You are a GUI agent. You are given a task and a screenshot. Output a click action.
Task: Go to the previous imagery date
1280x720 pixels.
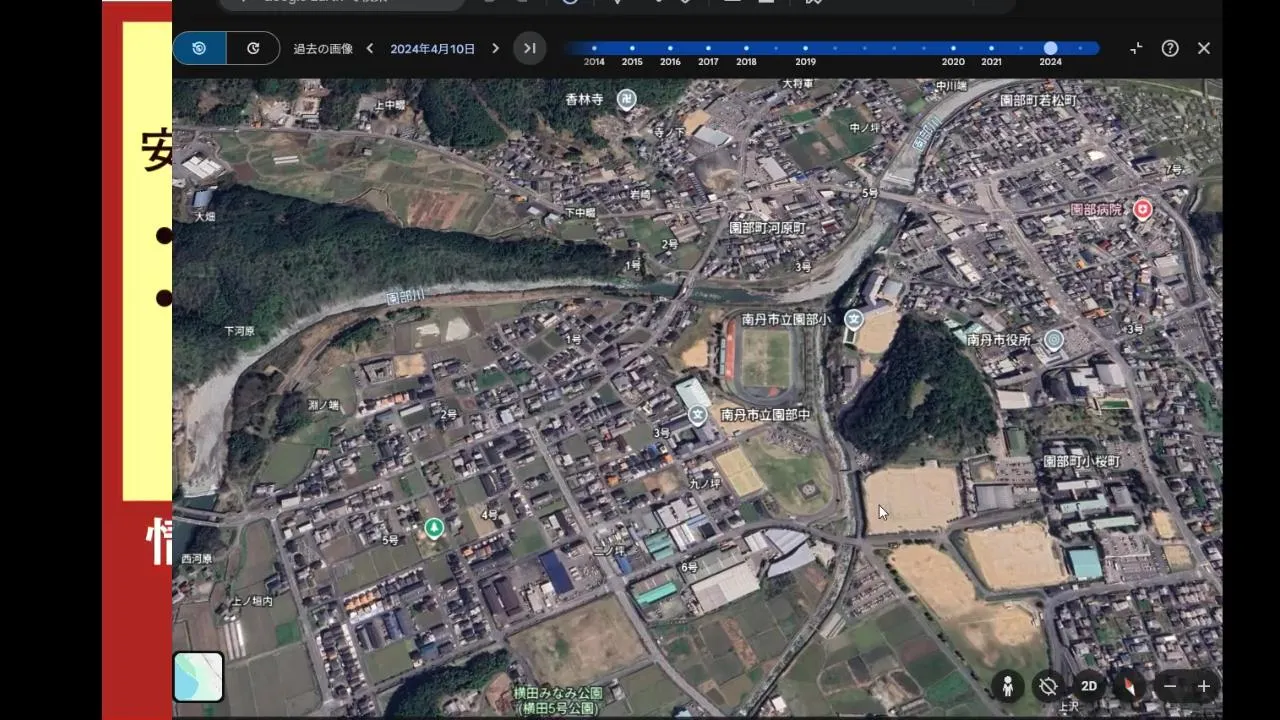[370, 48]
